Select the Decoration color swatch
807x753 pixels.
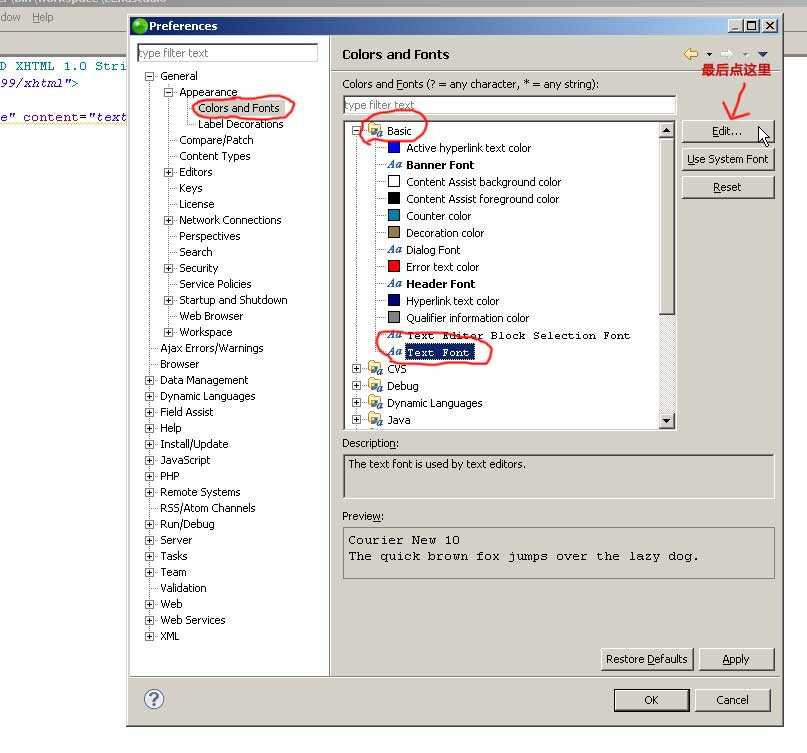pos(394,233)
